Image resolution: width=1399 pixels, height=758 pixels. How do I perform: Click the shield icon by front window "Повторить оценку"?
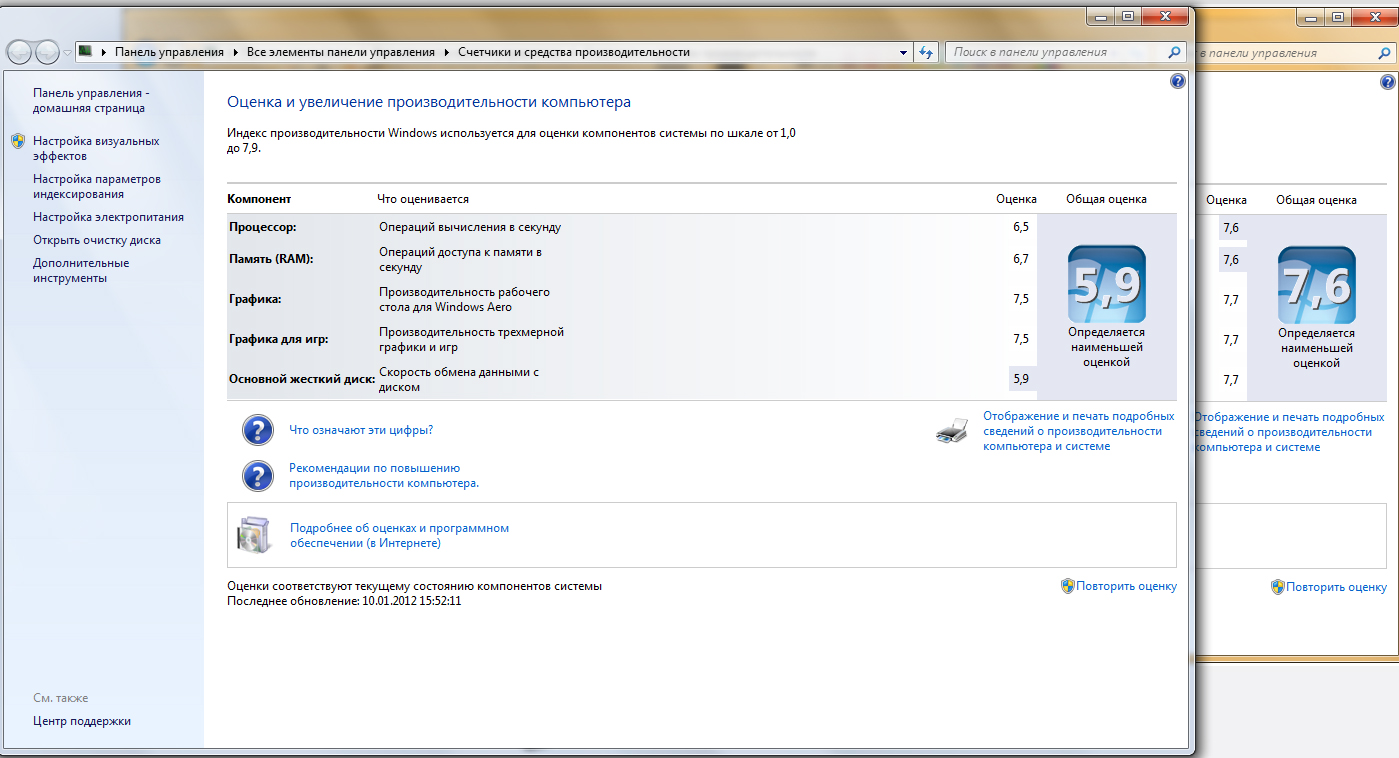1068,586
